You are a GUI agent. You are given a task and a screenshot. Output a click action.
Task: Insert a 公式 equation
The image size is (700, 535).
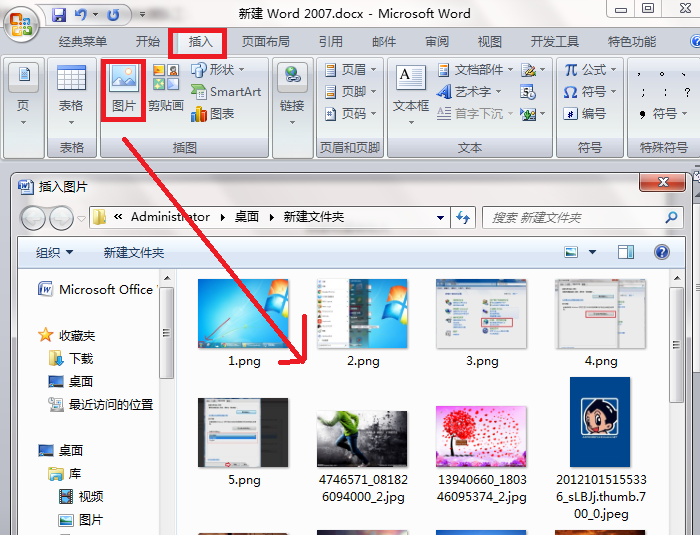click(590, 70)
